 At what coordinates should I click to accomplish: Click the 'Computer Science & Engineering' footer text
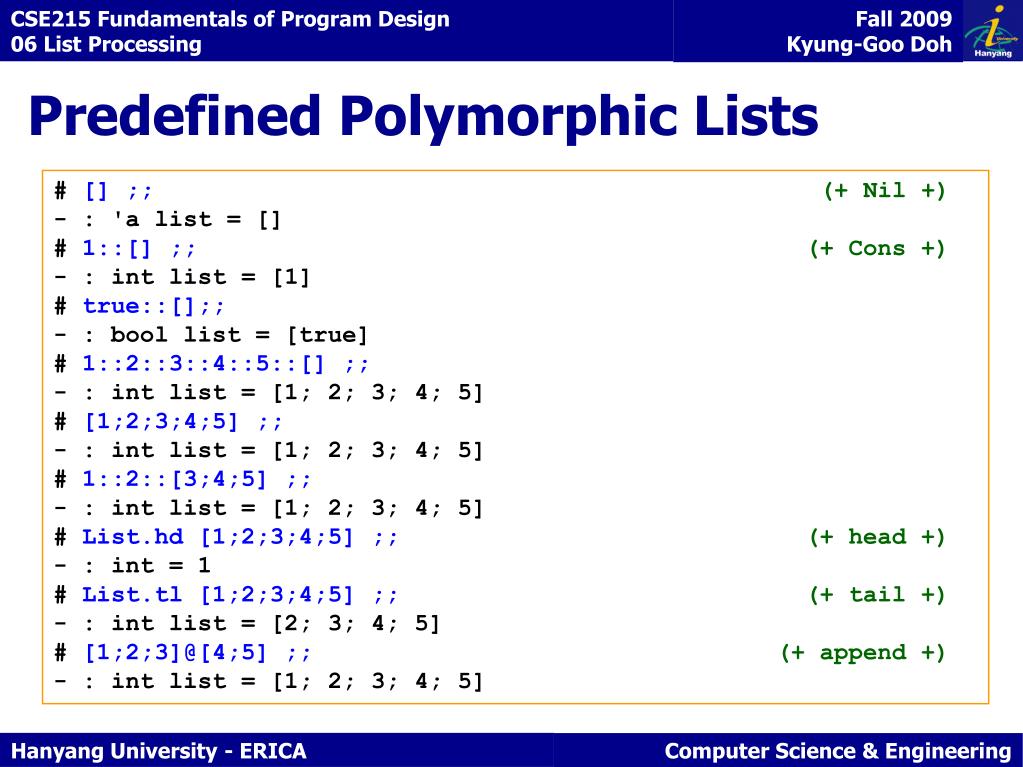(x=838, y=751)
